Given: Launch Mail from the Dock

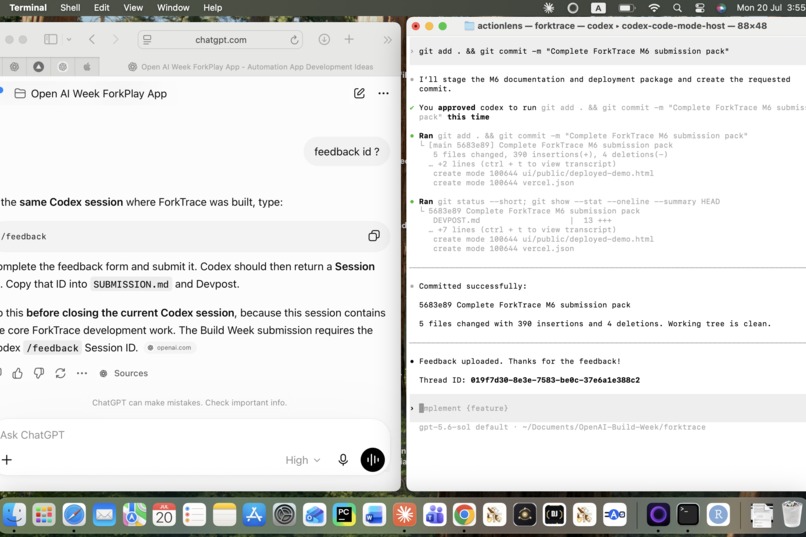Looking at the screenshot, I should tap(104, 514).
